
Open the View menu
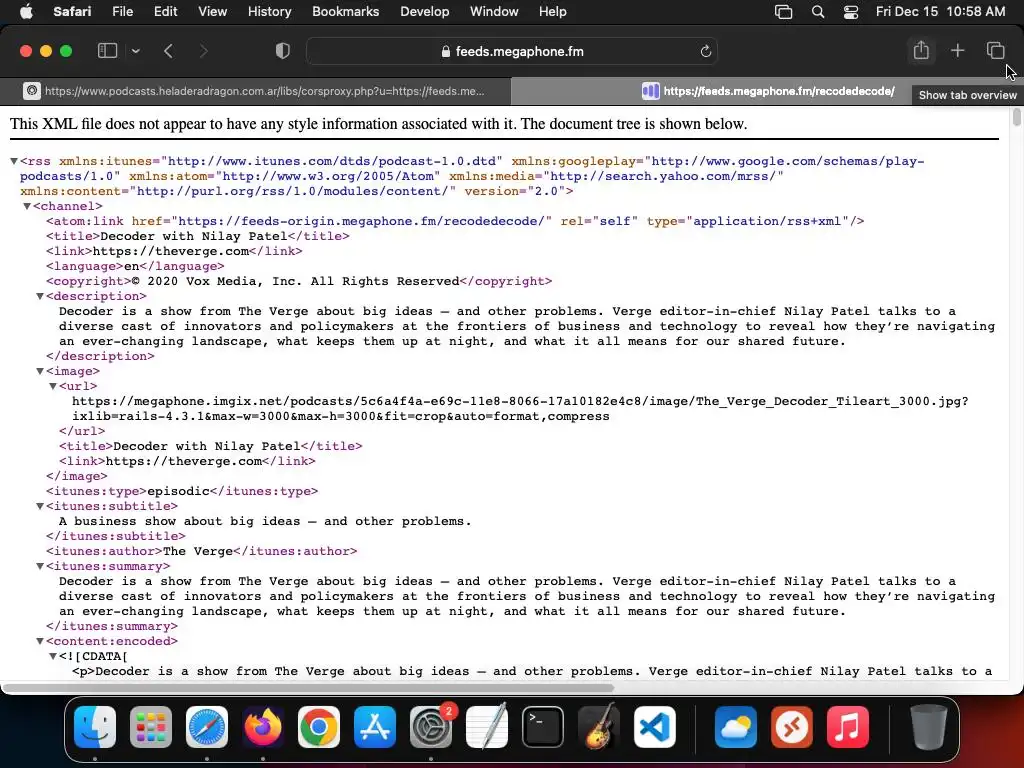pos(212,11)
